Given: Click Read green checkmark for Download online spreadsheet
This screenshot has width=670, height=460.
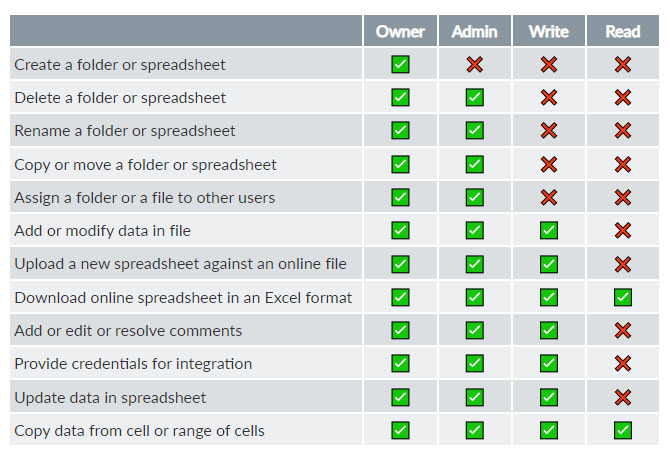Looking at the screenshot, I should [623, 297].
